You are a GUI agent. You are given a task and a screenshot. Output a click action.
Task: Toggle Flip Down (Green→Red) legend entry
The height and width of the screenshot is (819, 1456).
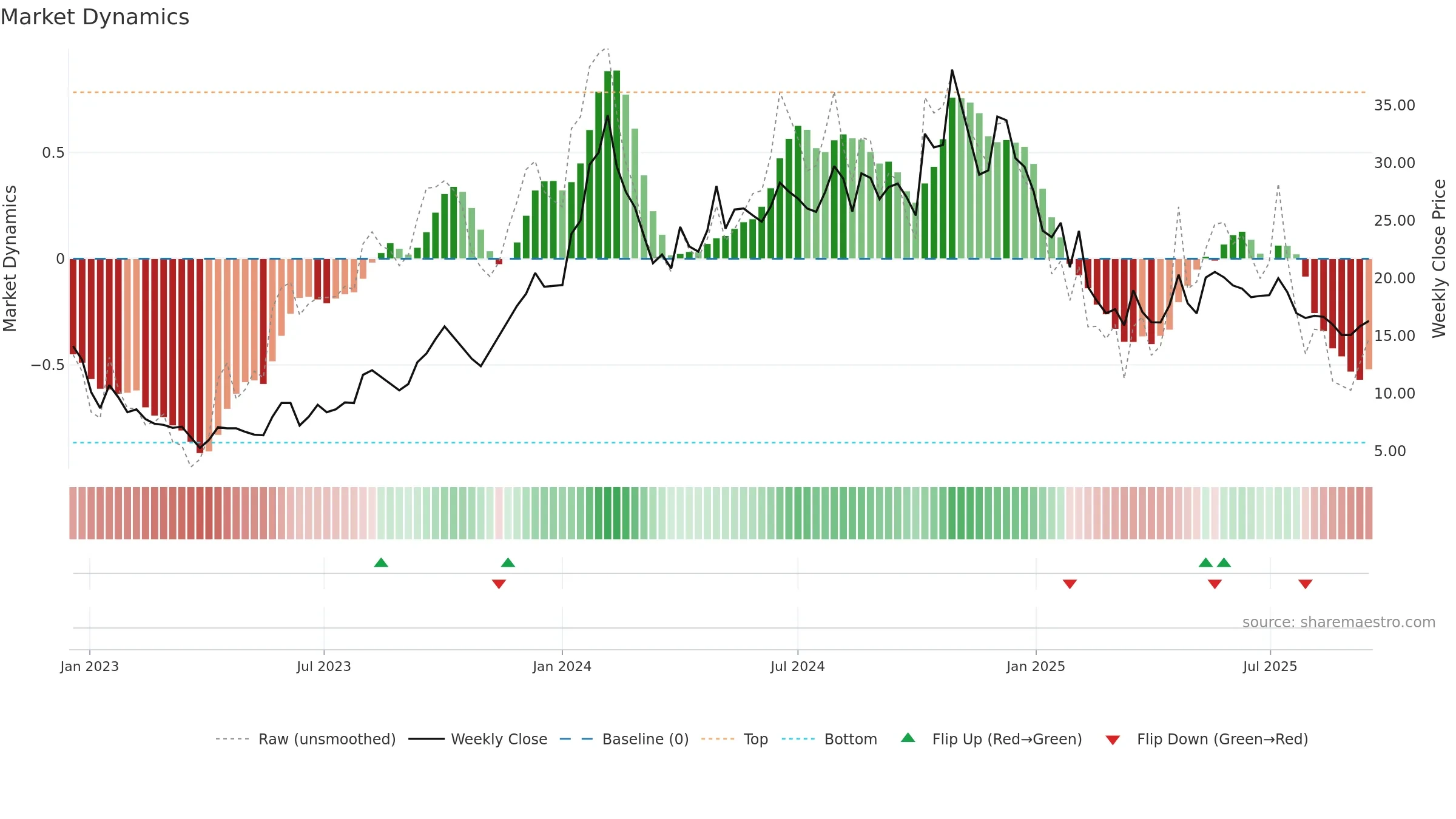coord(1207,739)
